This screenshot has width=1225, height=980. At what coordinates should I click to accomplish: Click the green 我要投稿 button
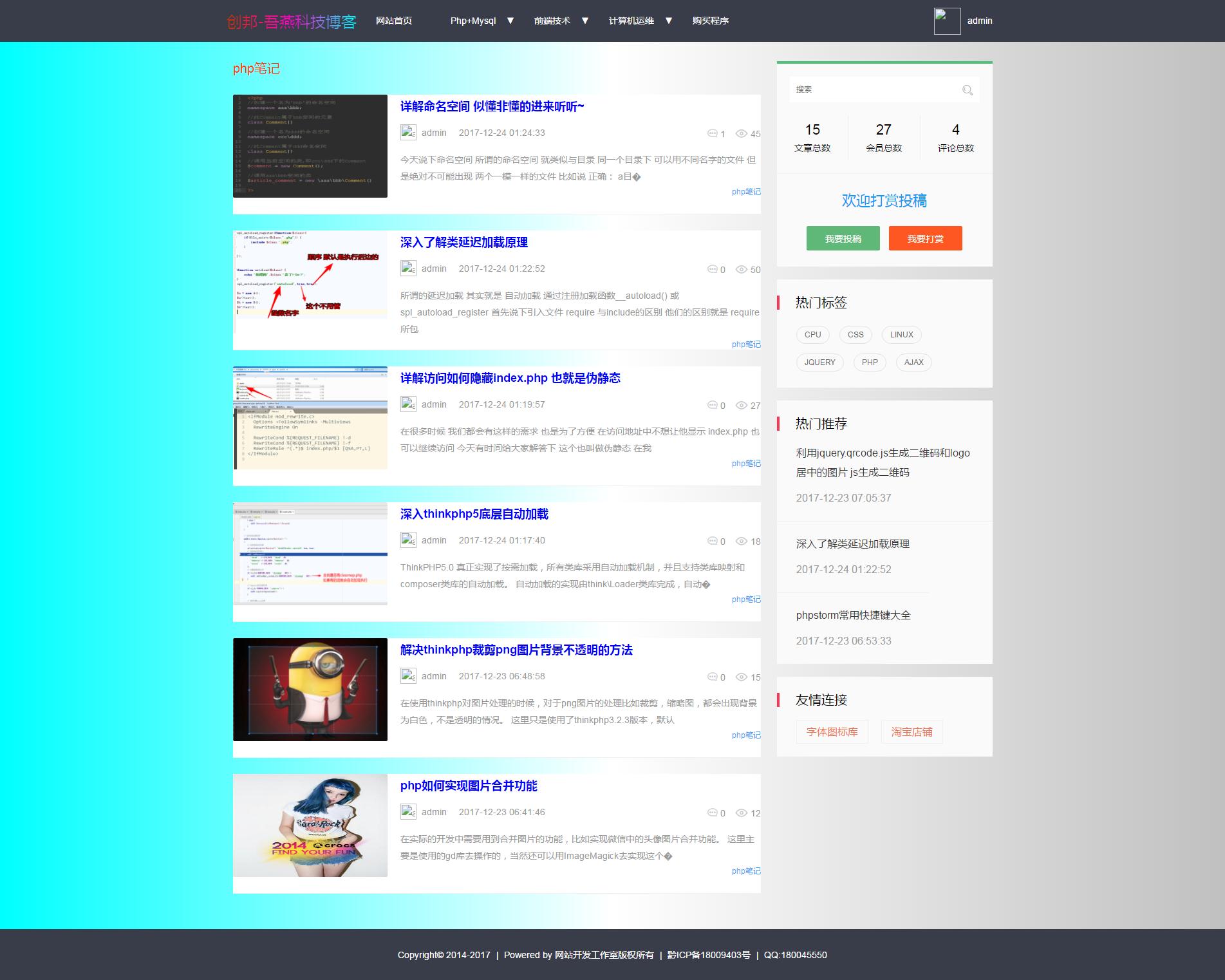point(843,238)
